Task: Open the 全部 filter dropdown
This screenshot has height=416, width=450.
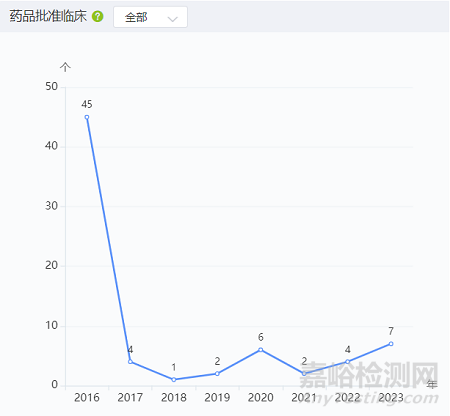Action: pos(150,17)
